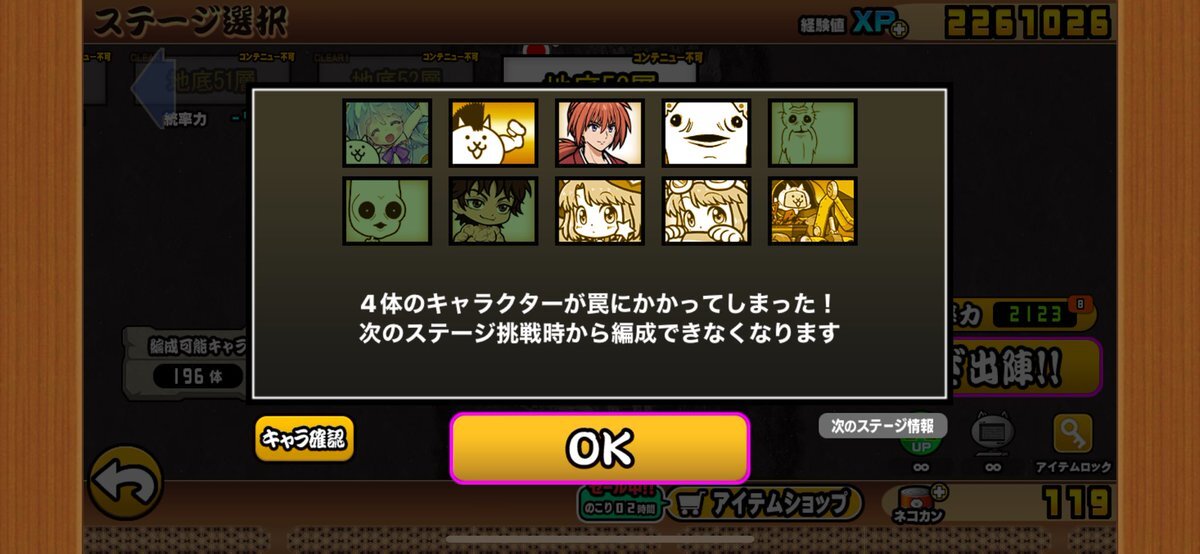Add cat food with ネコカン plus icon
Viewport: 1200px width, 554px height.
point(937,491)
